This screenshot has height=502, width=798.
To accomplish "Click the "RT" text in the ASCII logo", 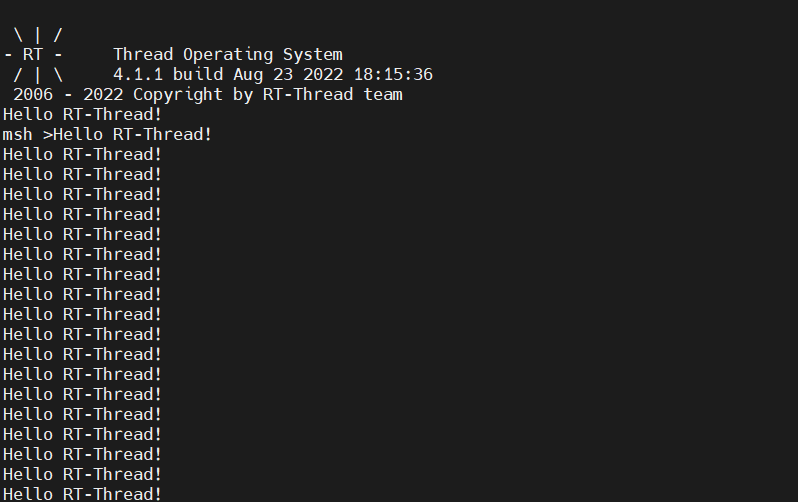I will click(x=32, y=55).
